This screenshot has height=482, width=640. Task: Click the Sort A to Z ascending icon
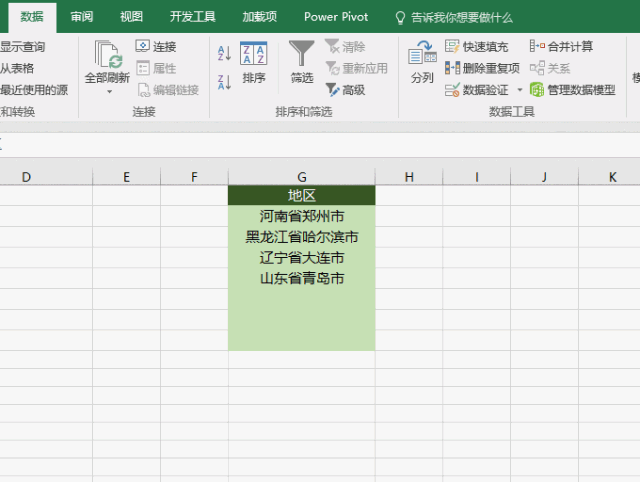click(x=224, y=53)
